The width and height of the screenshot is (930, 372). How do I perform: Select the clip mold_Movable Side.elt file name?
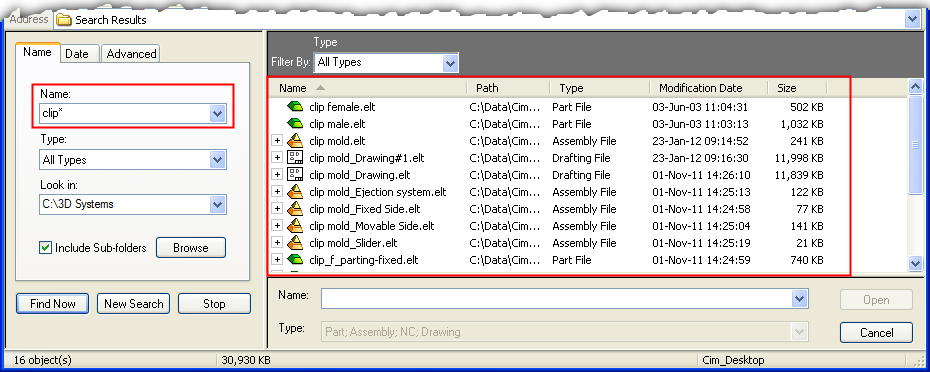pyautogui.click(x=372, y=226)
